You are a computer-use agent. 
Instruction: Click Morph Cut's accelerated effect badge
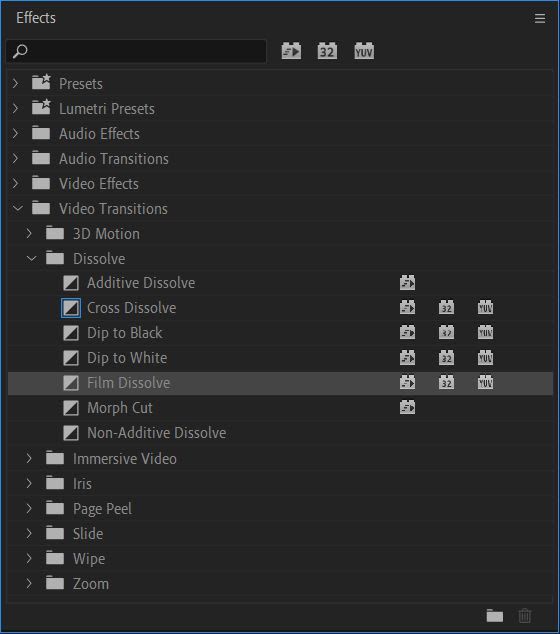[407, 408]
